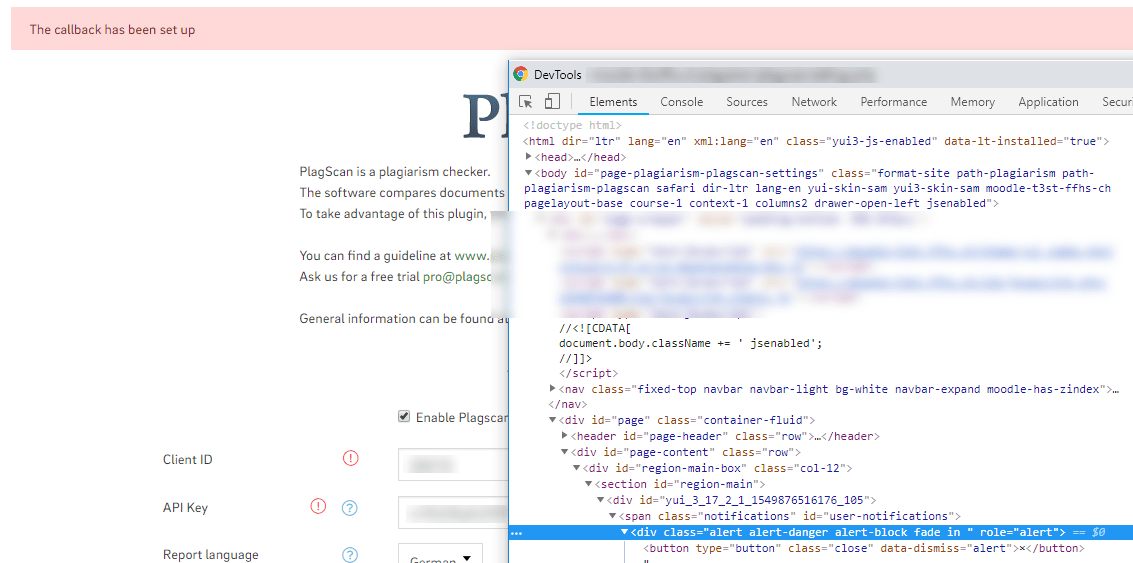Open the Sources tab
Viewport: 1133px width, 563px height.
(x=747, y=102)
